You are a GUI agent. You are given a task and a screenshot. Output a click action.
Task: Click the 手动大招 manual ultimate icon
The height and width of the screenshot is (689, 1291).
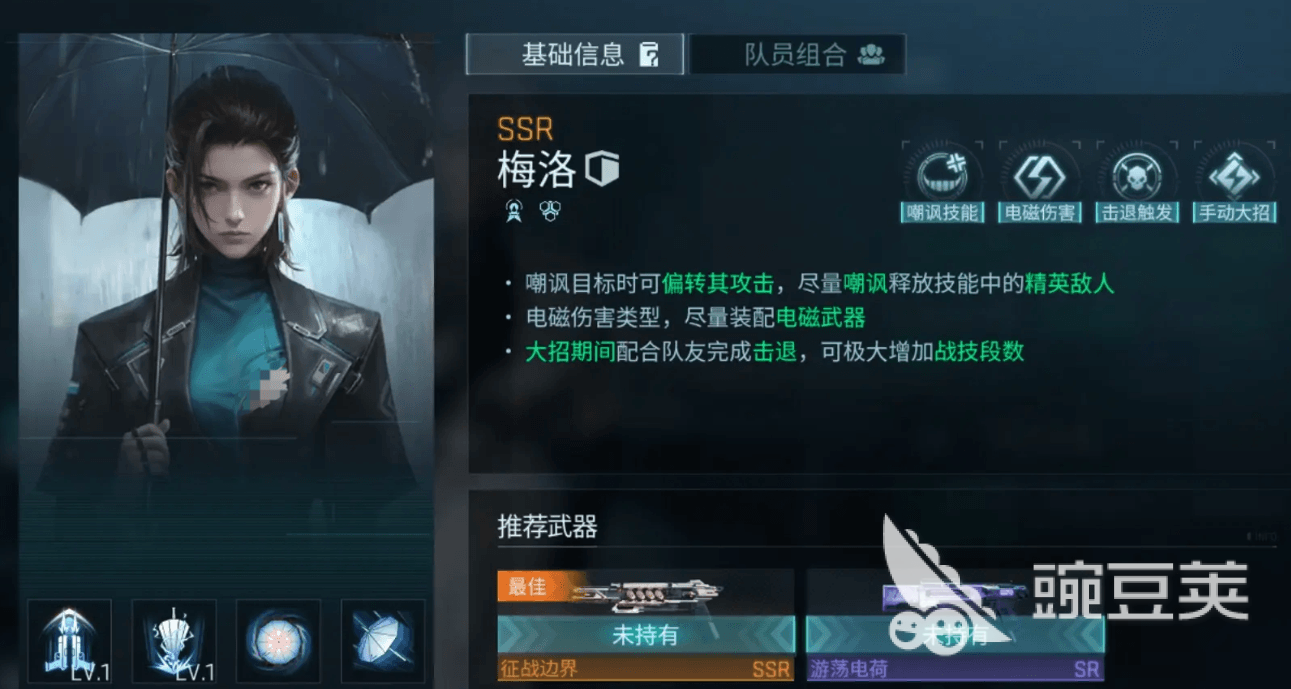pos(1234,182)
